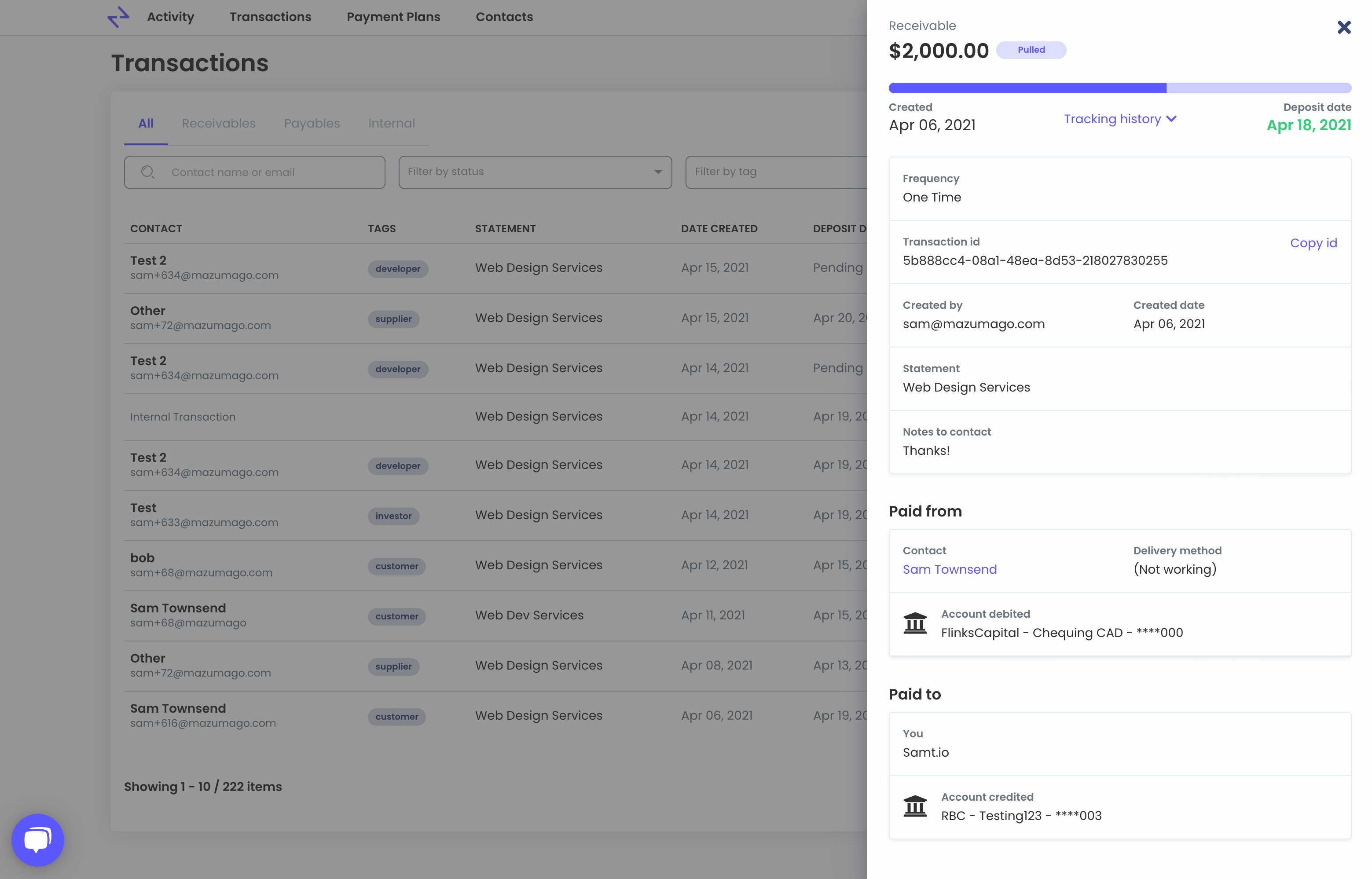Switch to the Receivables tab
Image resolution: width=1372 pixels, height=879 pixels.
(x=219, y=123)
